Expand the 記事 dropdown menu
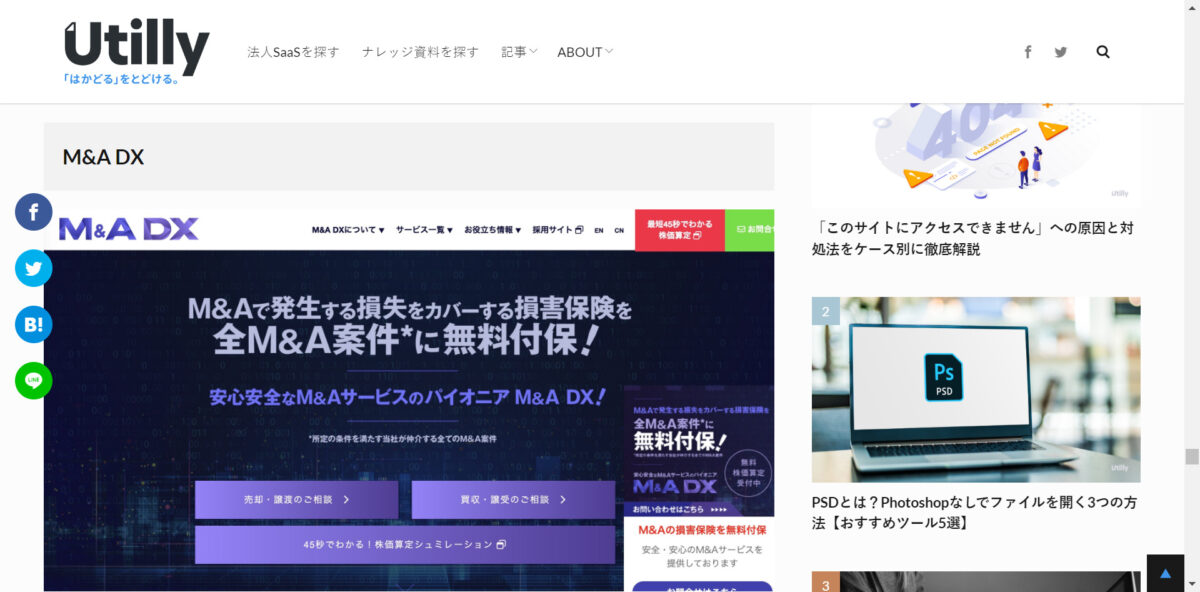Image resolution: width=1200 pixels, height=592 pixels. [x=519, y=52]
